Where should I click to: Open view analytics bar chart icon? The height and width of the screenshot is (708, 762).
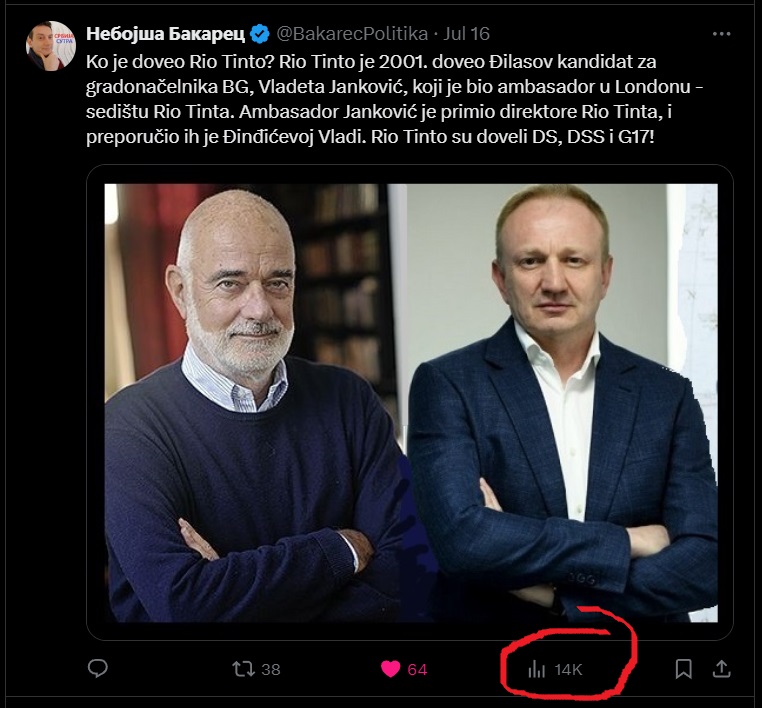point(537,669)
